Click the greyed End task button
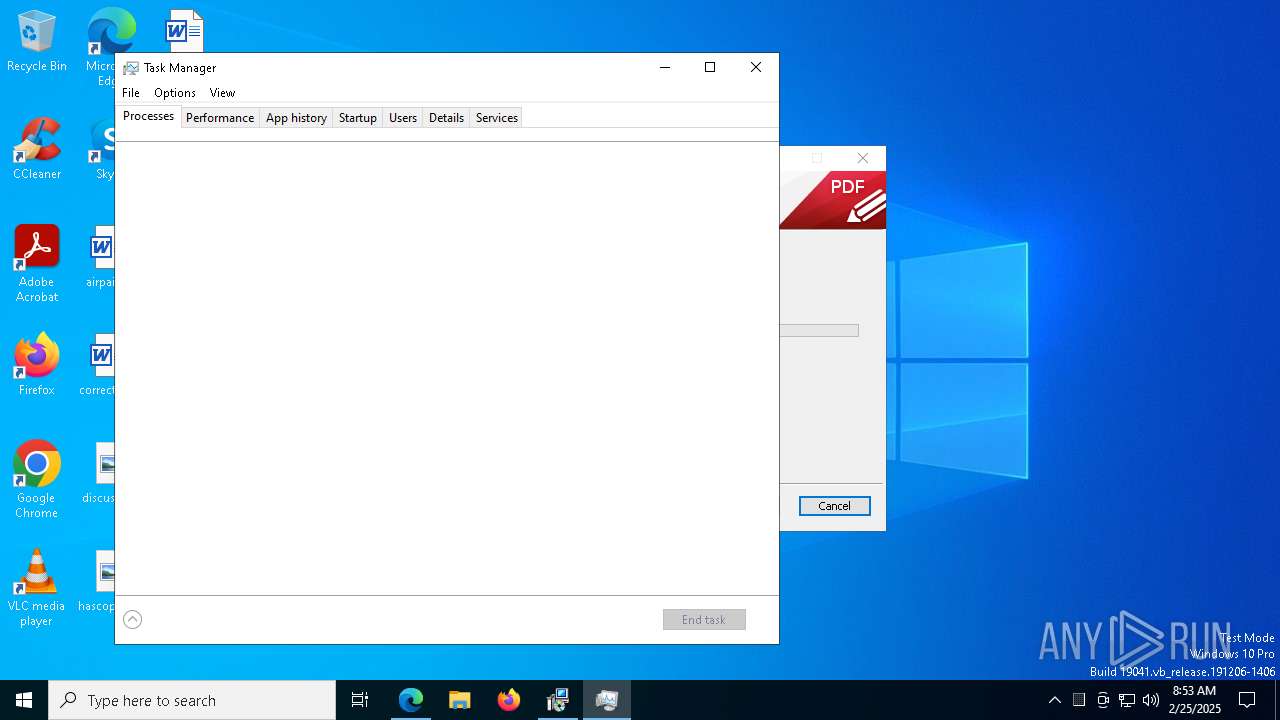 (x=704, y=620)
